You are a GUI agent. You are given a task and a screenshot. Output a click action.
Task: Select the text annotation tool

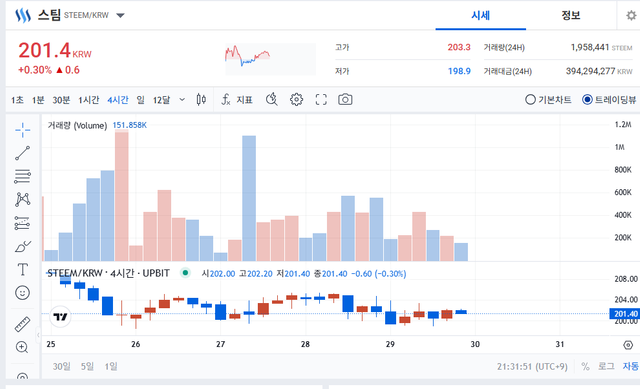point(22,269)
